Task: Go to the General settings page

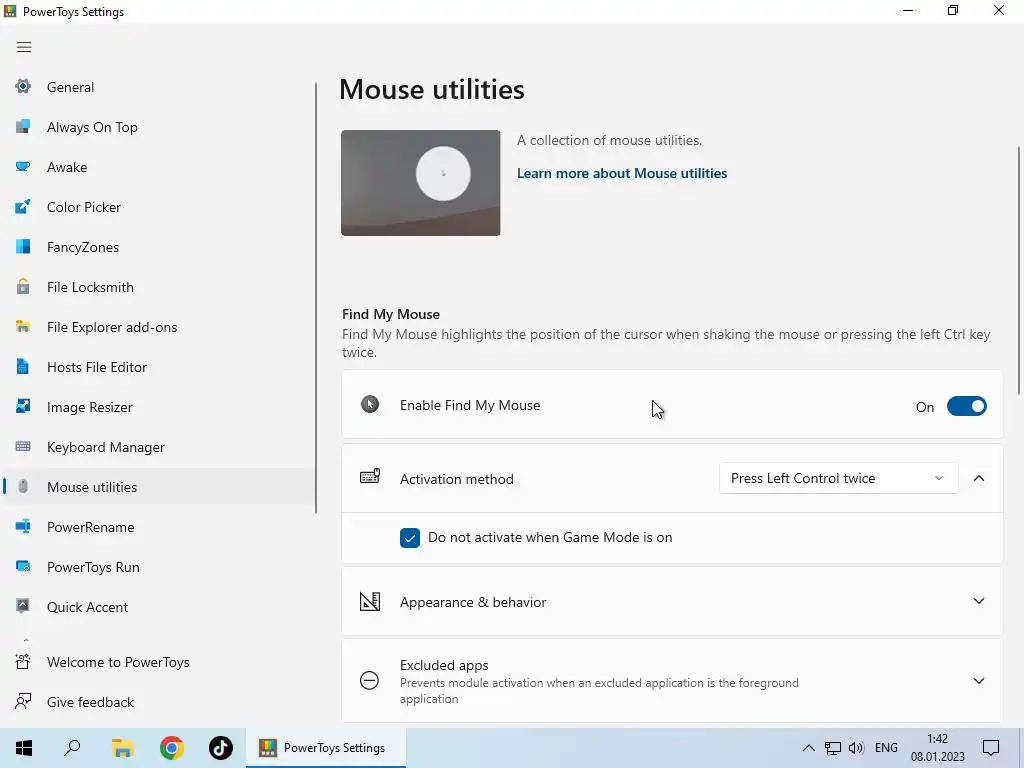Action: (x=159, y=87)
